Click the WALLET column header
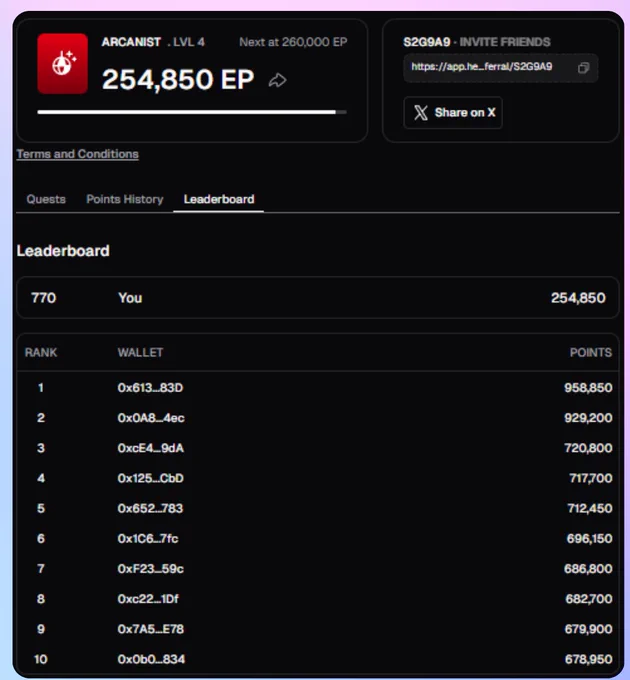 click(x=140, y=352)
